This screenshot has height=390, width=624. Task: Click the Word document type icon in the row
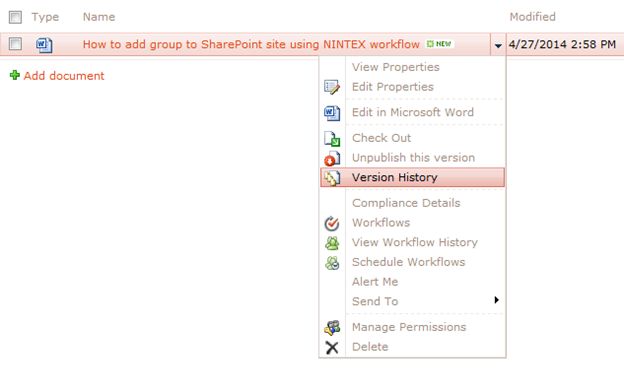tap(44, 45)
